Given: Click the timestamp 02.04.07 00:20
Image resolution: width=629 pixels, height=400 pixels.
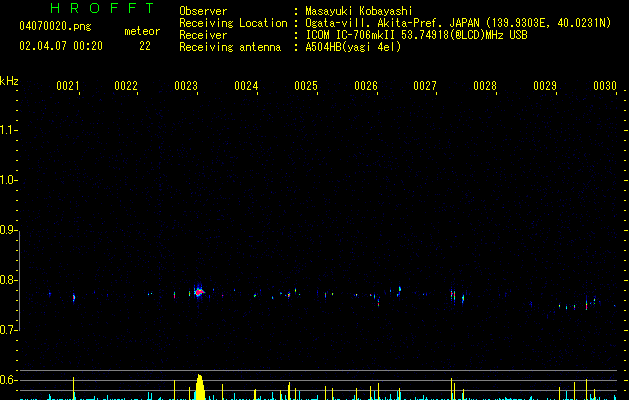Looking at the screenshot, I should [61, 46].
